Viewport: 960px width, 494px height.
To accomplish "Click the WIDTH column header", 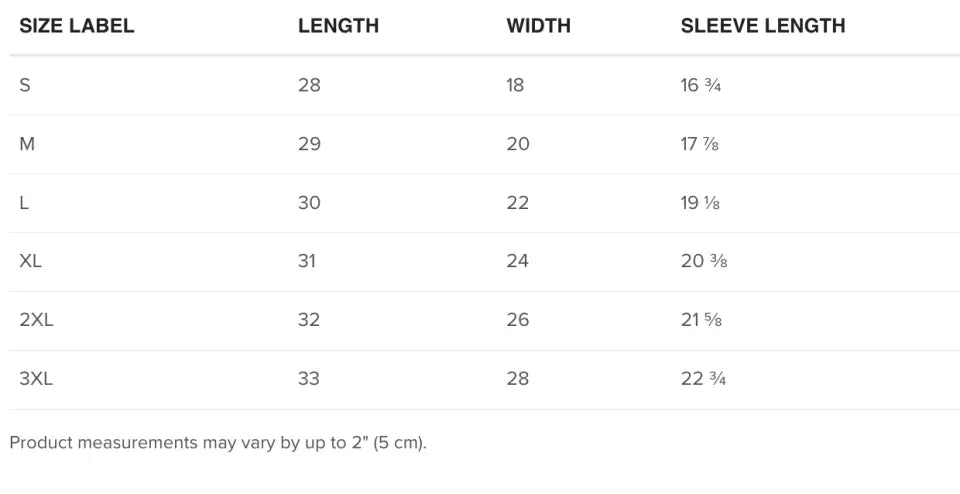I will pyautogui.click(x=538, y=27).
